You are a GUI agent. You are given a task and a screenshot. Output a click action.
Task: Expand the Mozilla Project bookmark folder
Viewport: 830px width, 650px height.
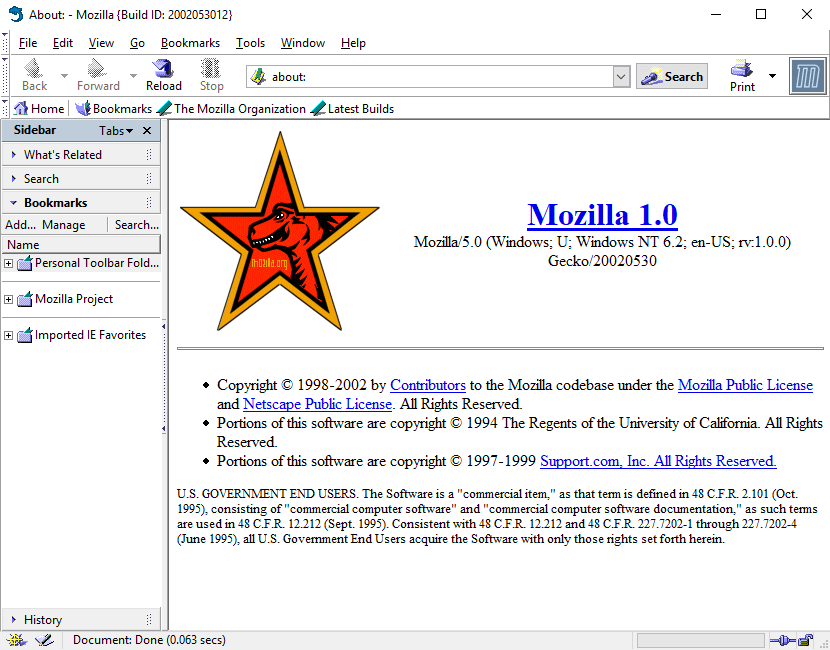(x=9, y=300)
